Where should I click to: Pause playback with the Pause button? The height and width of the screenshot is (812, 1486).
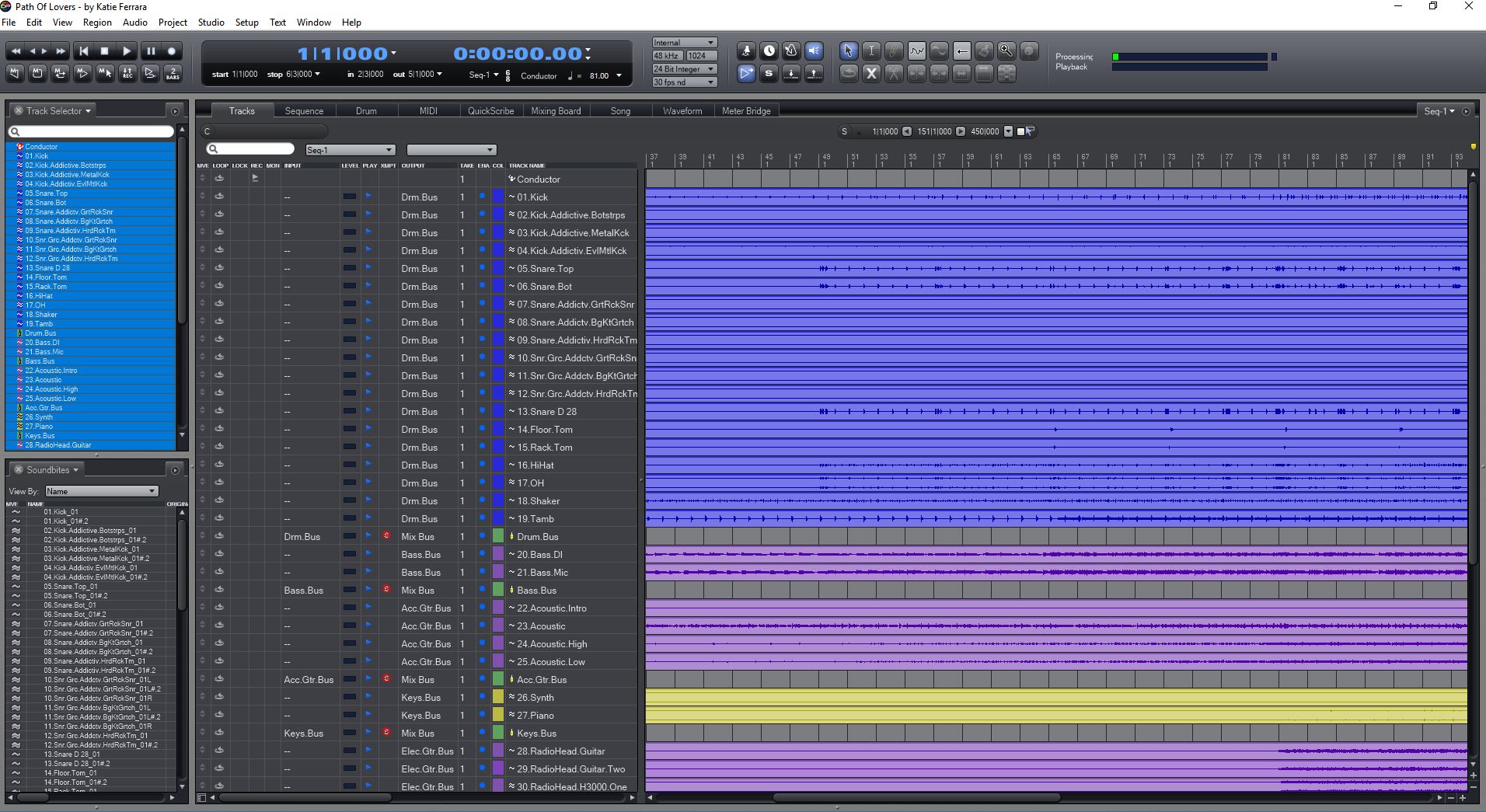(150, 51)
